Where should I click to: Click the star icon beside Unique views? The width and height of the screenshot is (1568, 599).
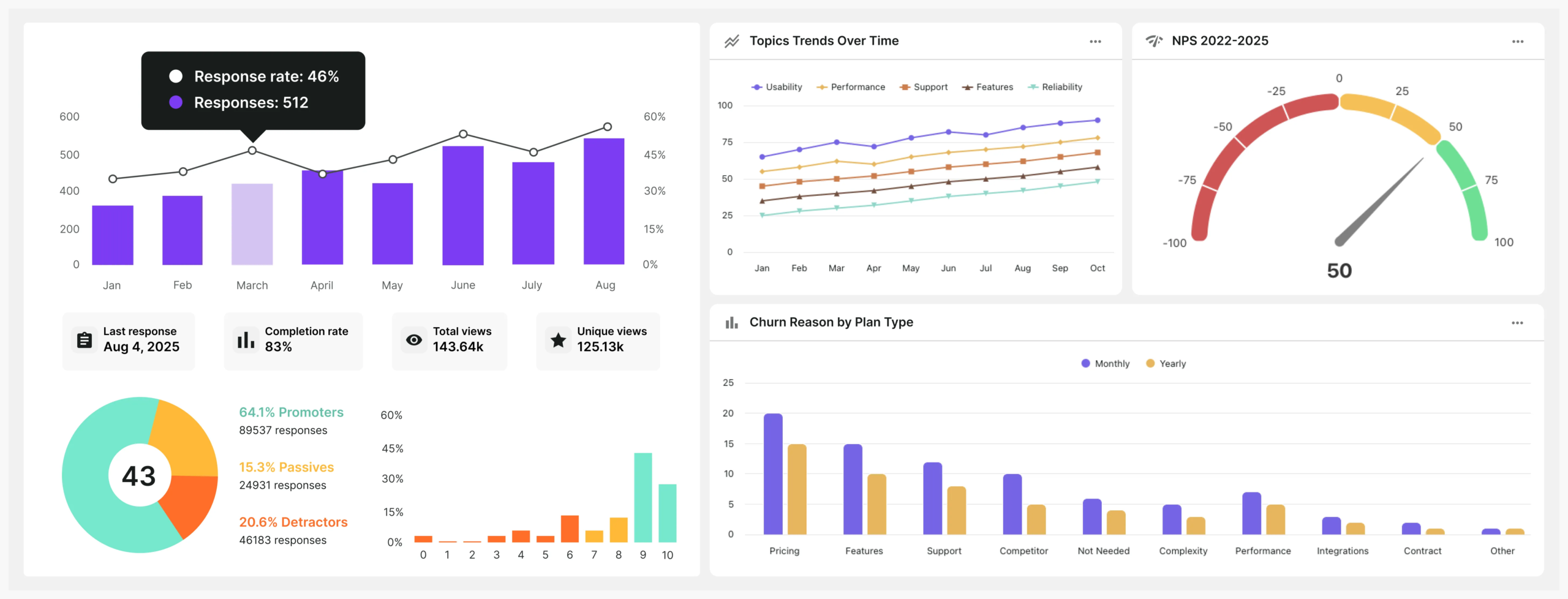click(x=558, y=340)
